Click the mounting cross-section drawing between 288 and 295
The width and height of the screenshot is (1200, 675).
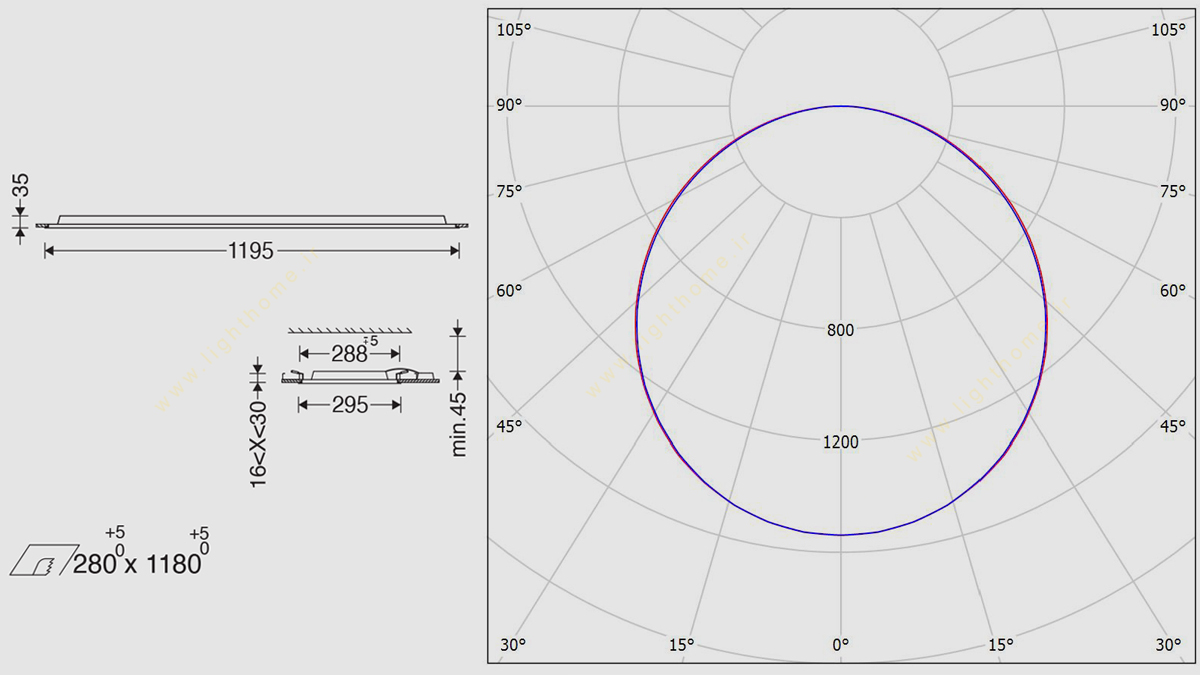point(360,377)
